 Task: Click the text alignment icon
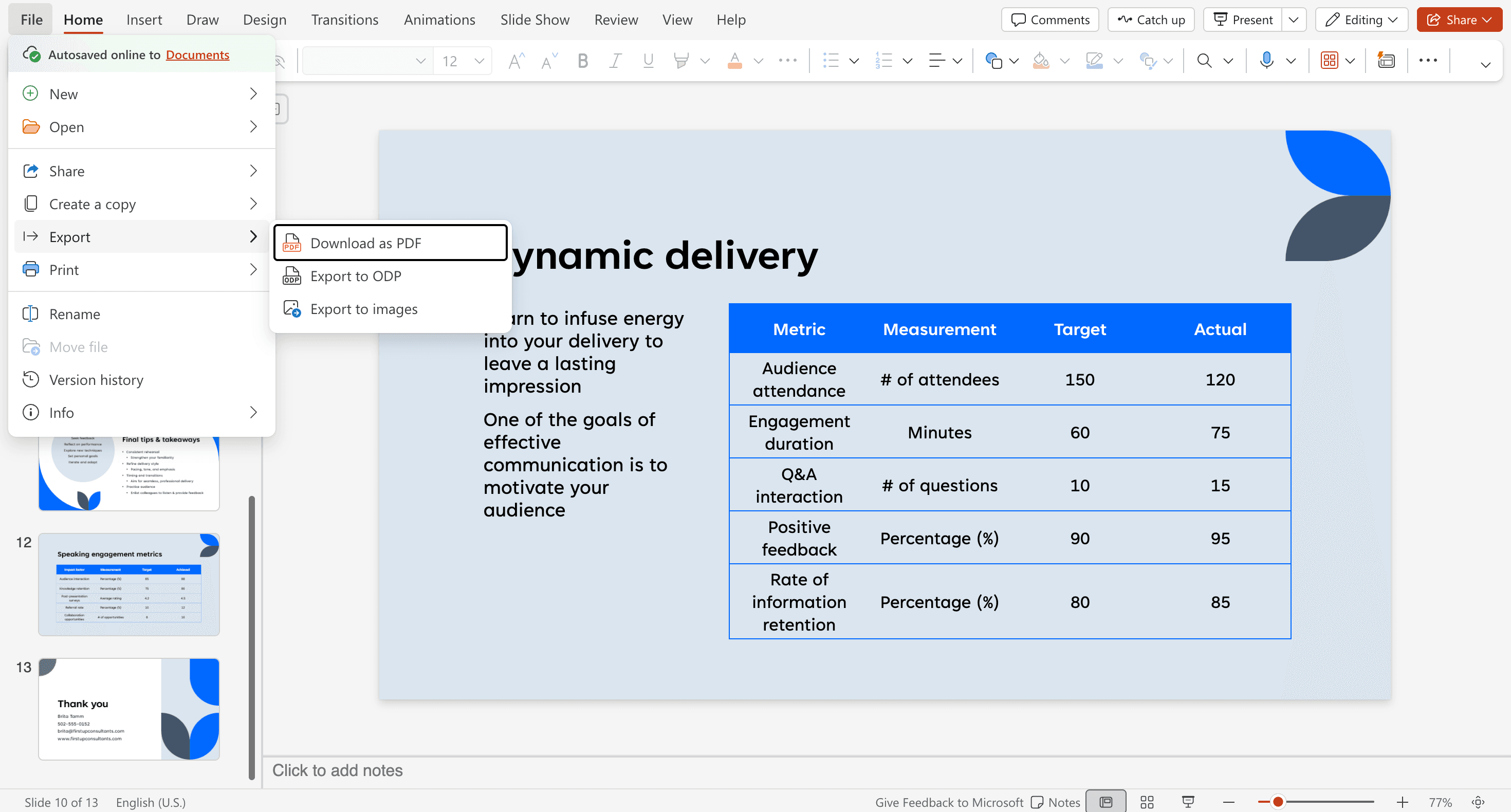tap(937, 61)
